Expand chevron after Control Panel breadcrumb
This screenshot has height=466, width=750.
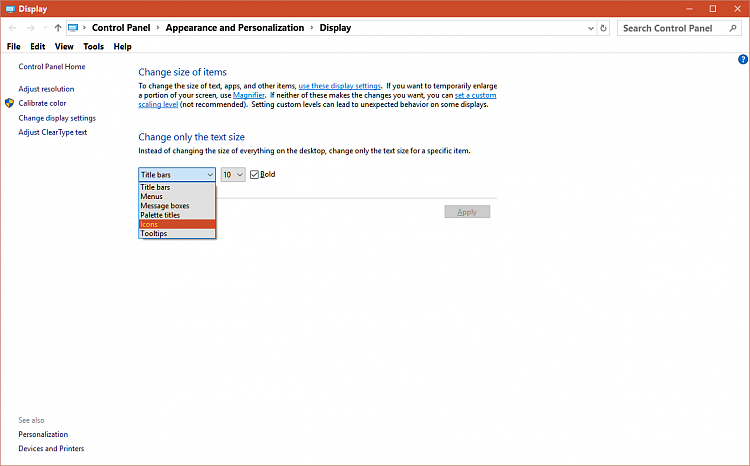(x=158, y=28)
